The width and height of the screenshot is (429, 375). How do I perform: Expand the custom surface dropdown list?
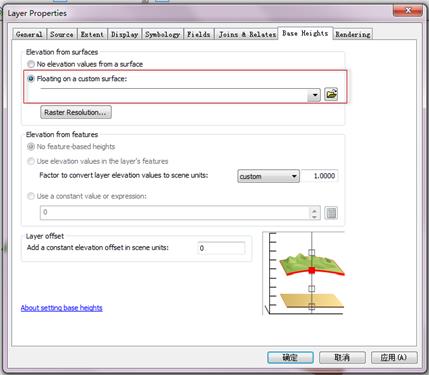pos(314,95)
